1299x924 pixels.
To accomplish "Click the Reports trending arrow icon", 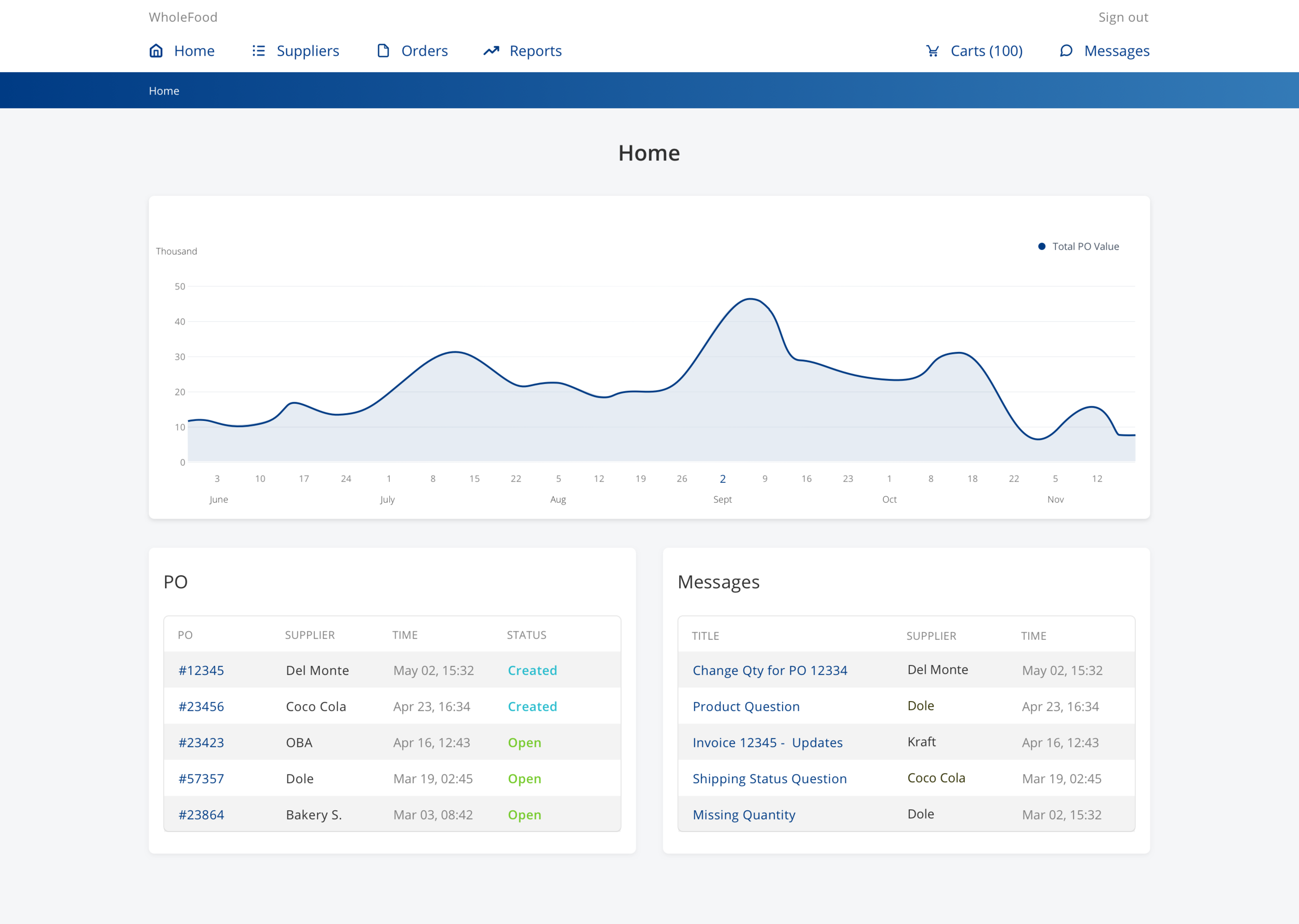I will click(x=492, y=50).
